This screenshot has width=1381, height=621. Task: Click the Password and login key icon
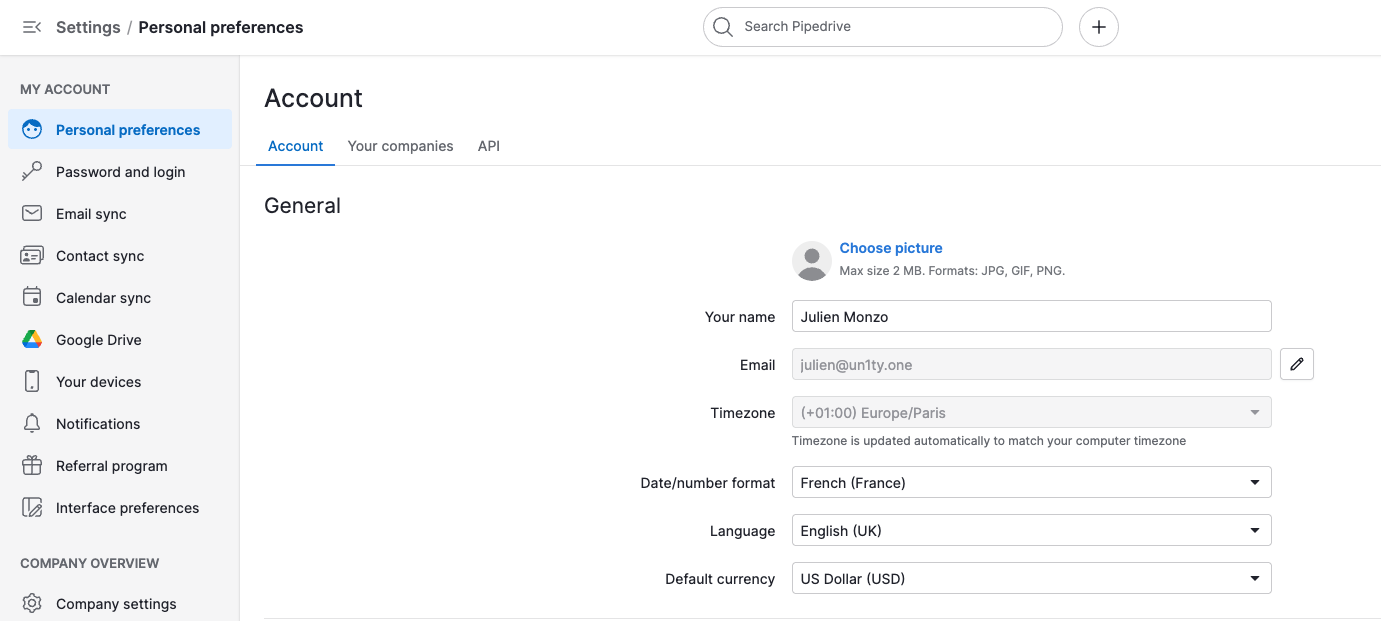pos(32,172)
